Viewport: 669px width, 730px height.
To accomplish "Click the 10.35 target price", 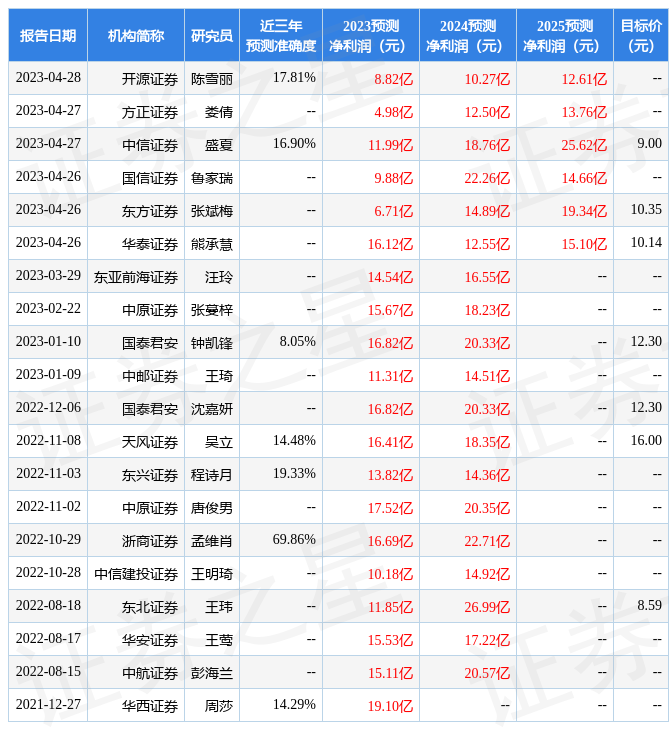I will pos(646,210).
